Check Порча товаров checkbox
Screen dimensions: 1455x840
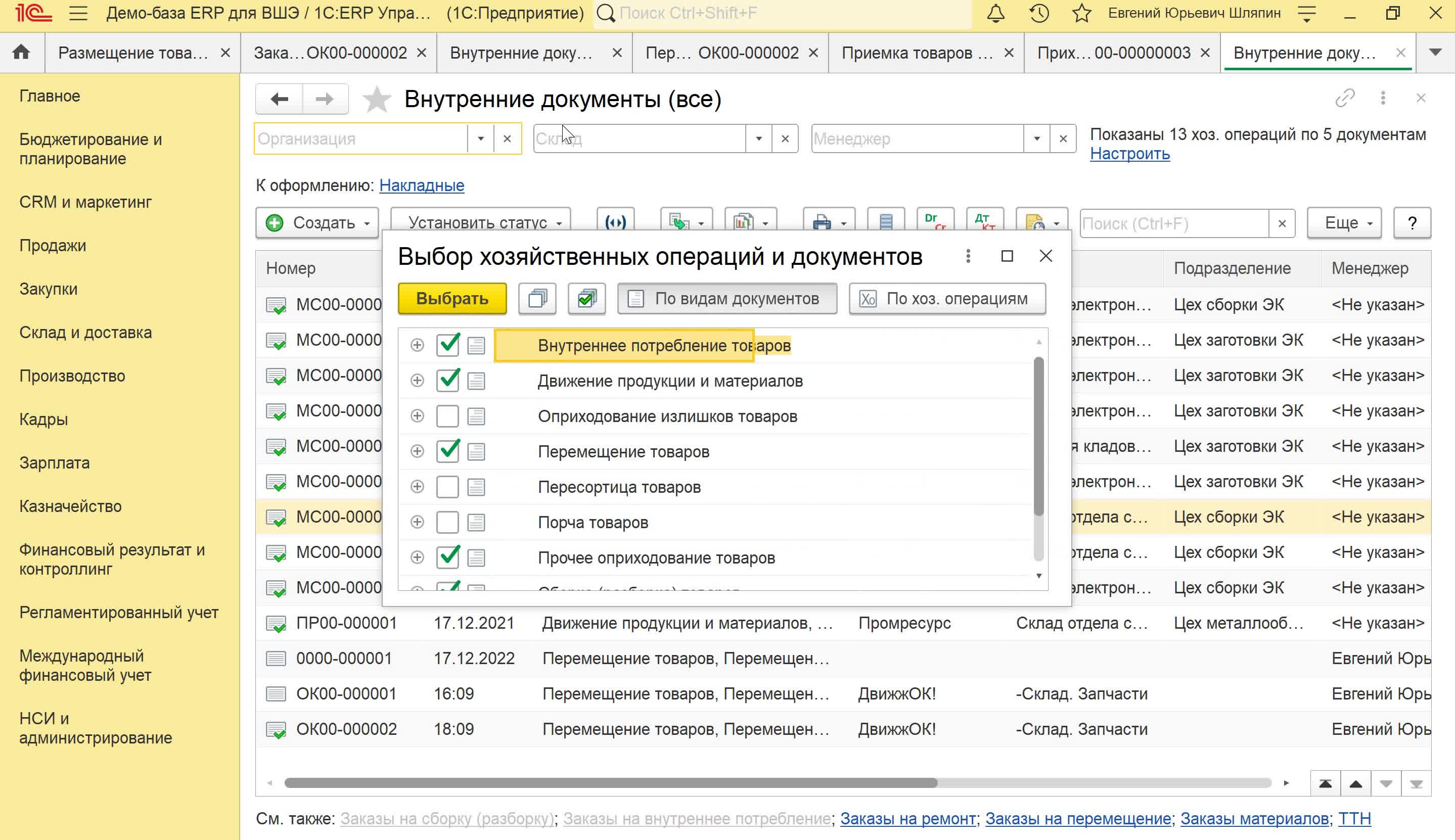pos(448,522)
